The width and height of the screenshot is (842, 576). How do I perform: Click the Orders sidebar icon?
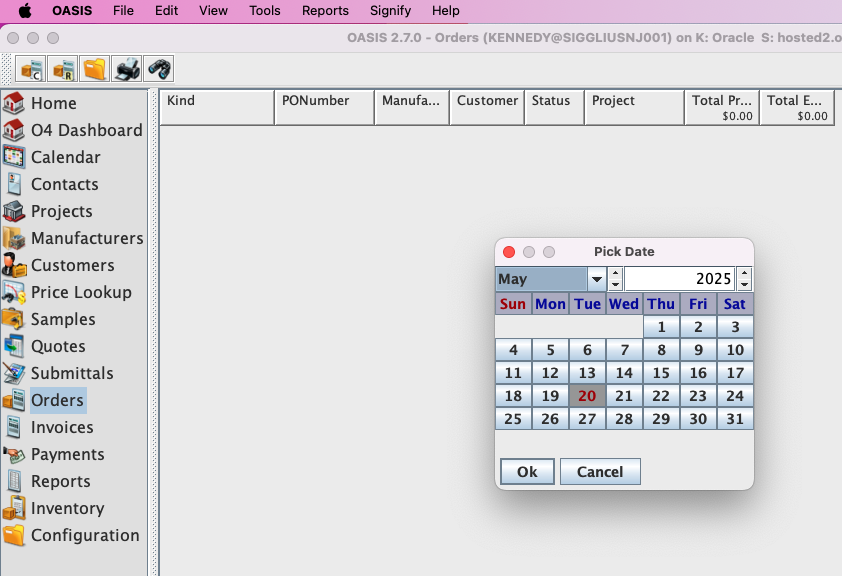pyautogui.click(x=13, y=400)
